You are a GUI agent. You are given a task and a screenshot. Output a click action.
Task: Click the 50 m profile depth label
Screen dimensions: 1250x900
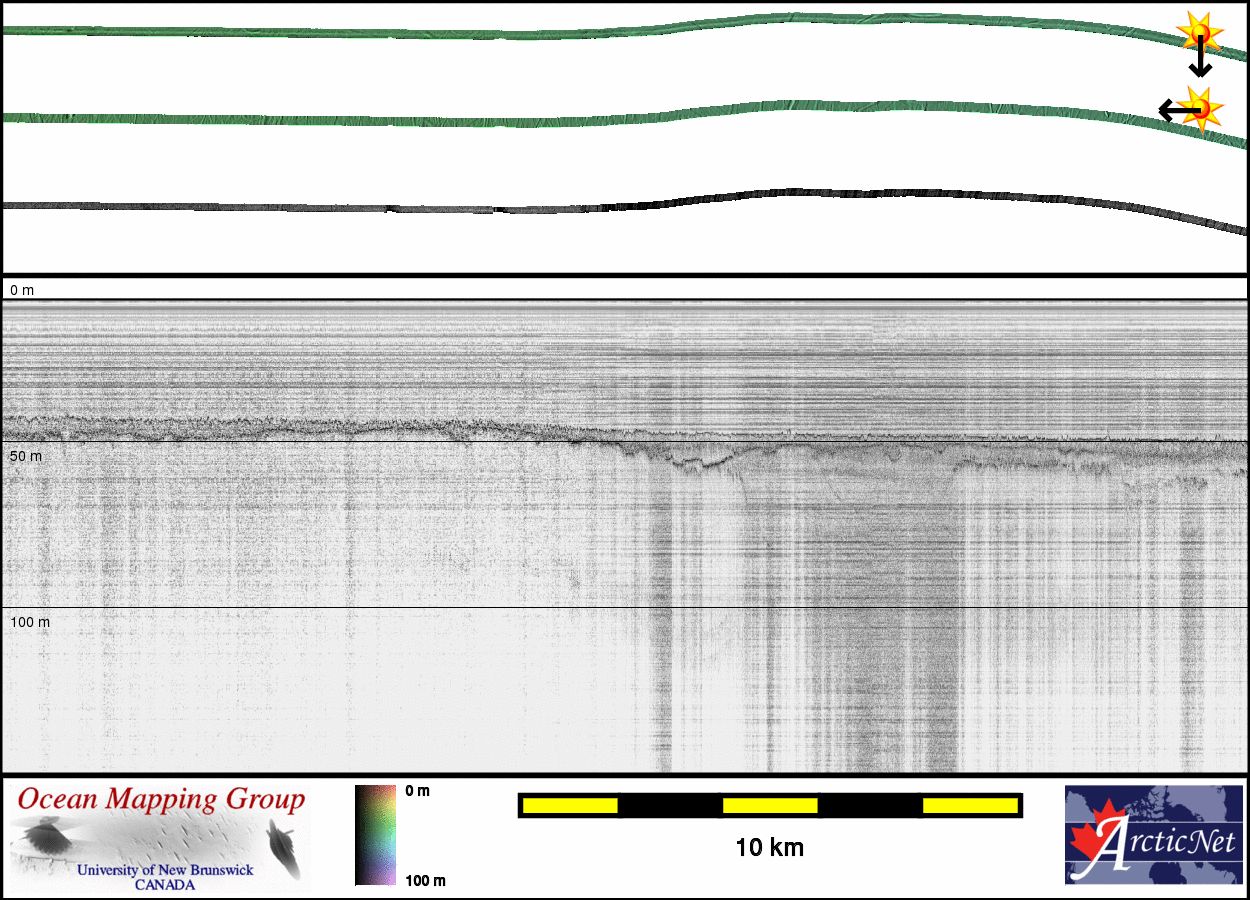coord(25,456)
